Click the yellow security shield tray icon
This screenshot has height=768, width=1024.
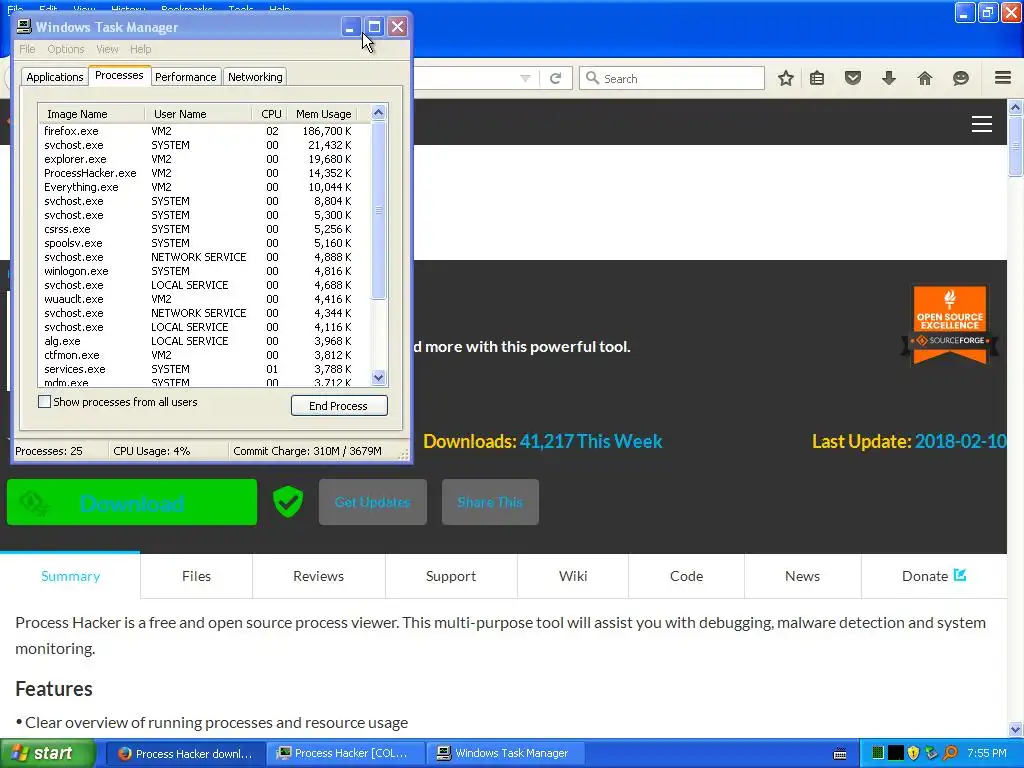(914, 753)
